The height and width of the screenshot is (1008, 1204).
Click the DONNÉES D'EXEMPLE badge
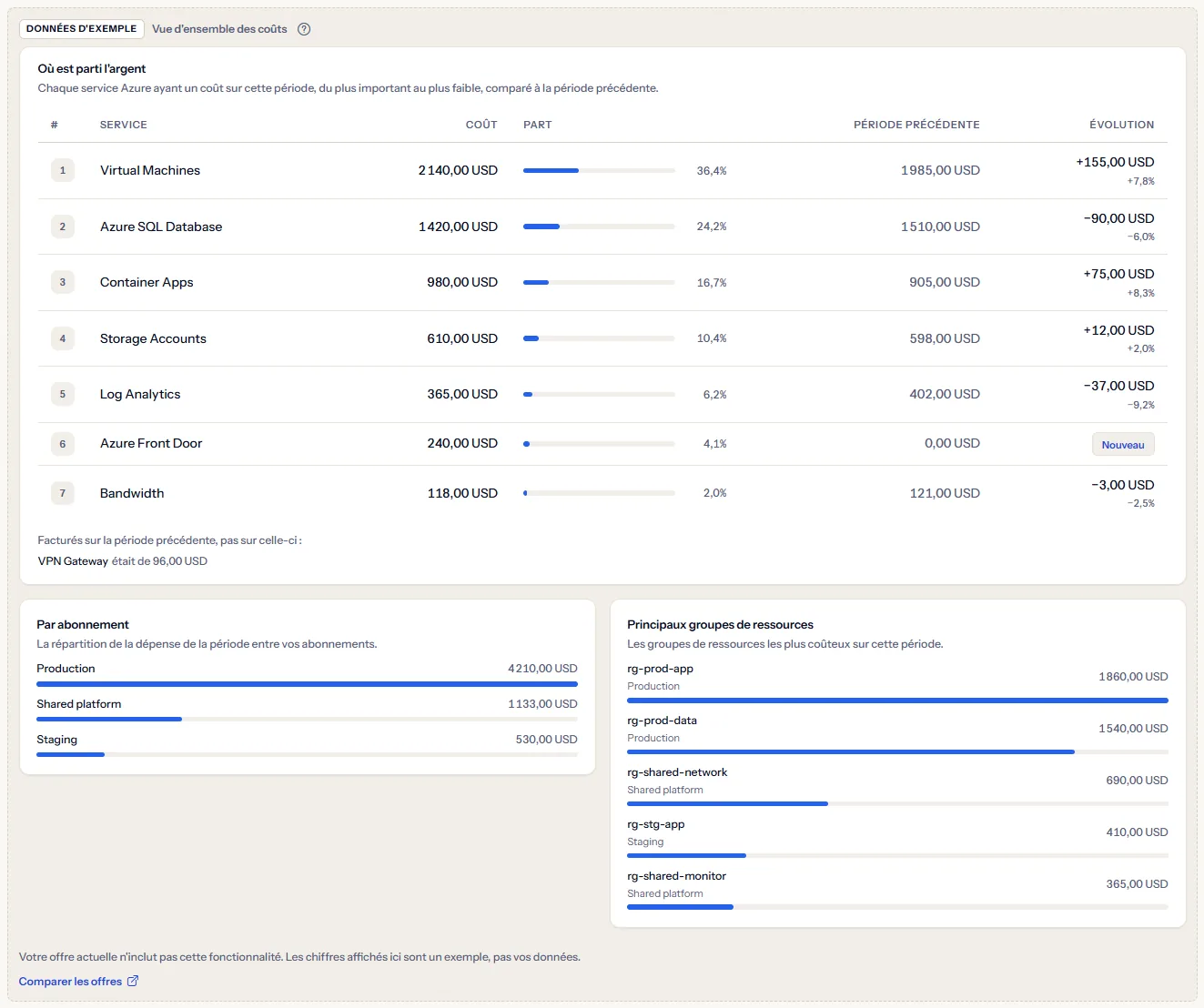point(82,29)
